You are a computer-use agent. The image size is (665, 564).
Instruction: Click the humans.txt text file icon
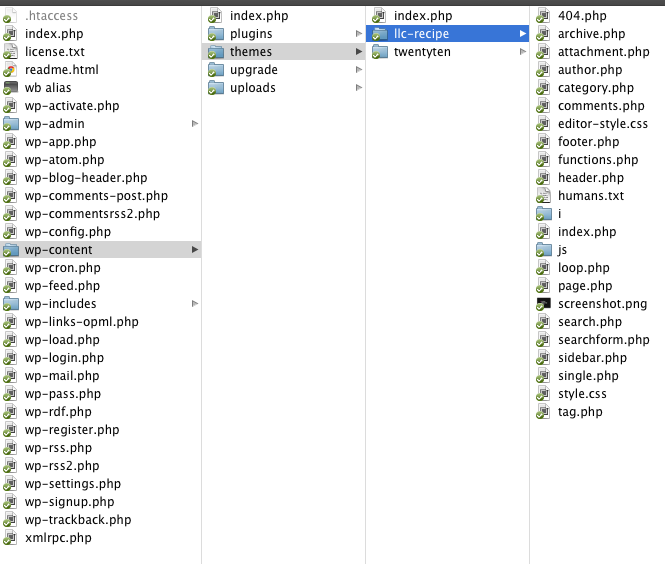pyautogui.click(x=543, y=196)
